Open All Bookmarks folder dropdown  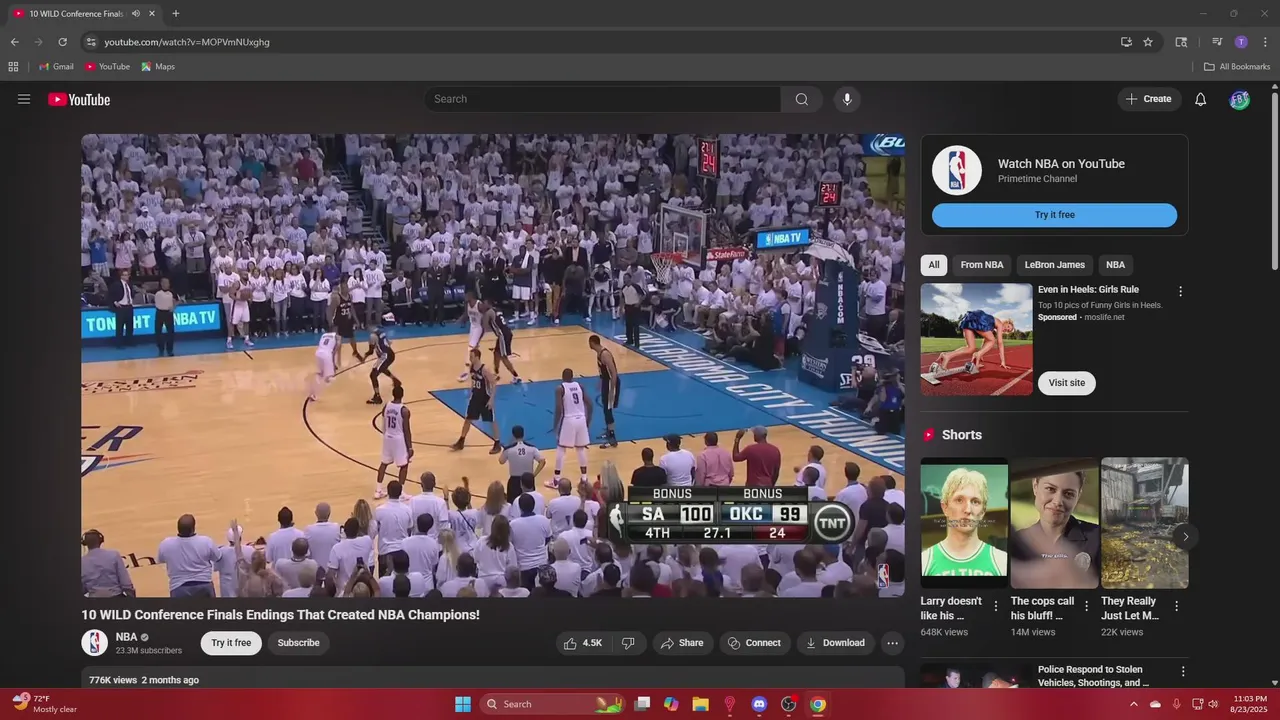1237,67
